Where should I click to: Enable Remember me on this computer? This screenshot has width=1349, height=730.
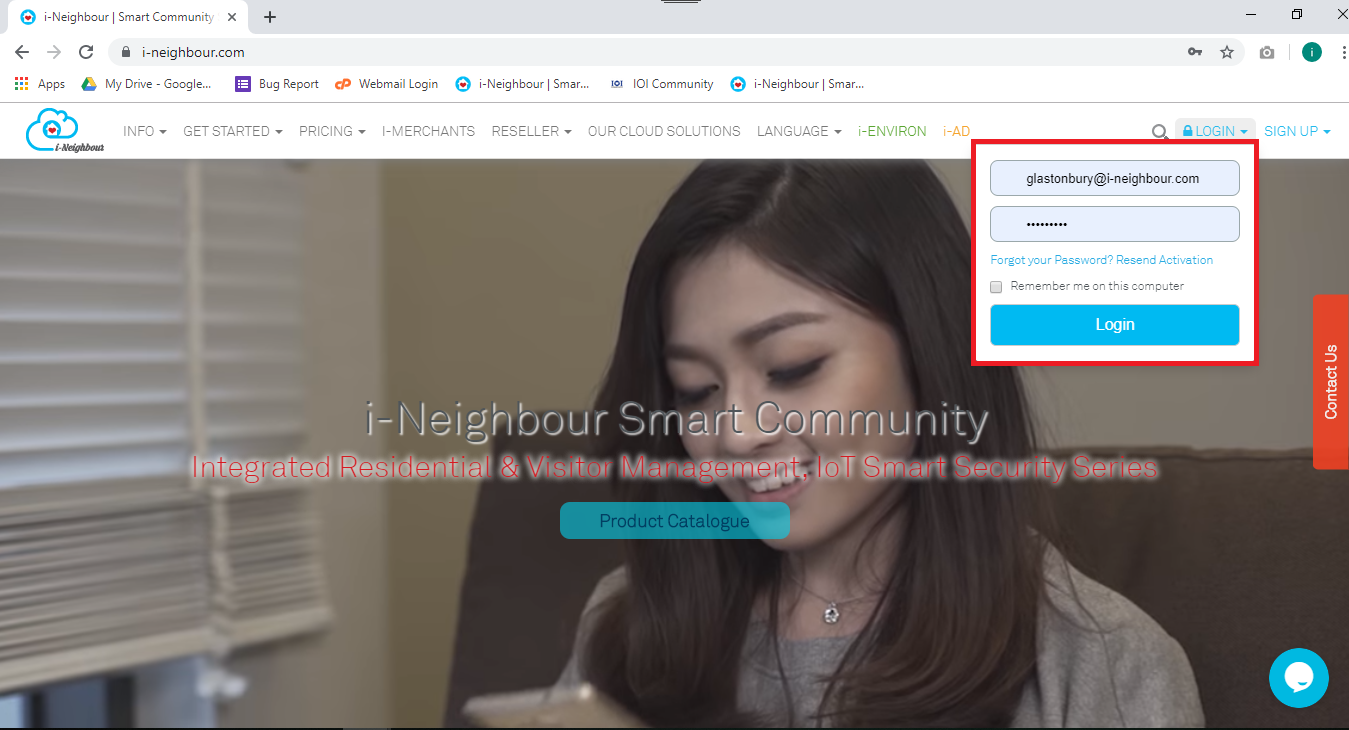996,286
